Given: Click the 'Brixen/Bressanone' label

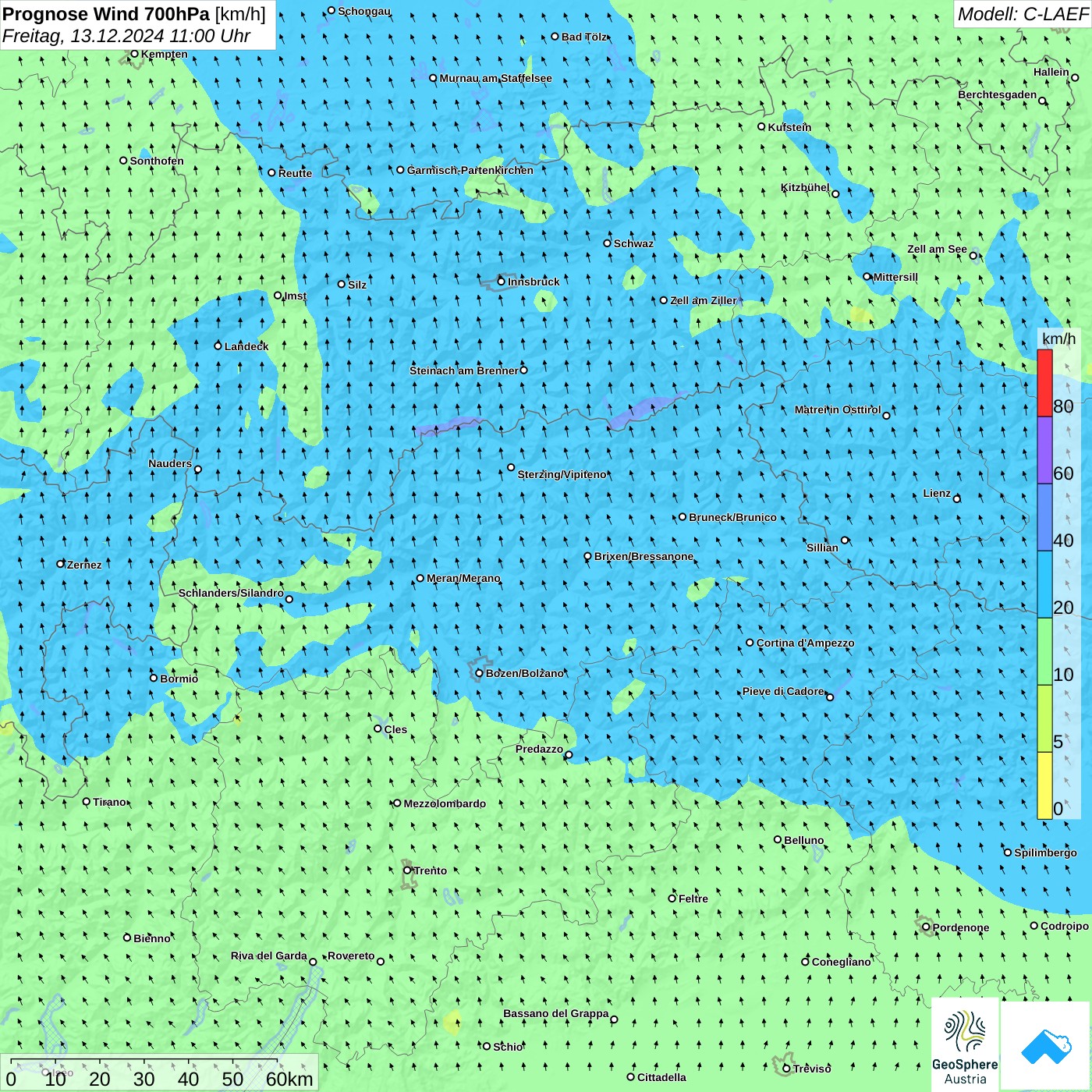Looking at the screenshot, I should point(644,556).
